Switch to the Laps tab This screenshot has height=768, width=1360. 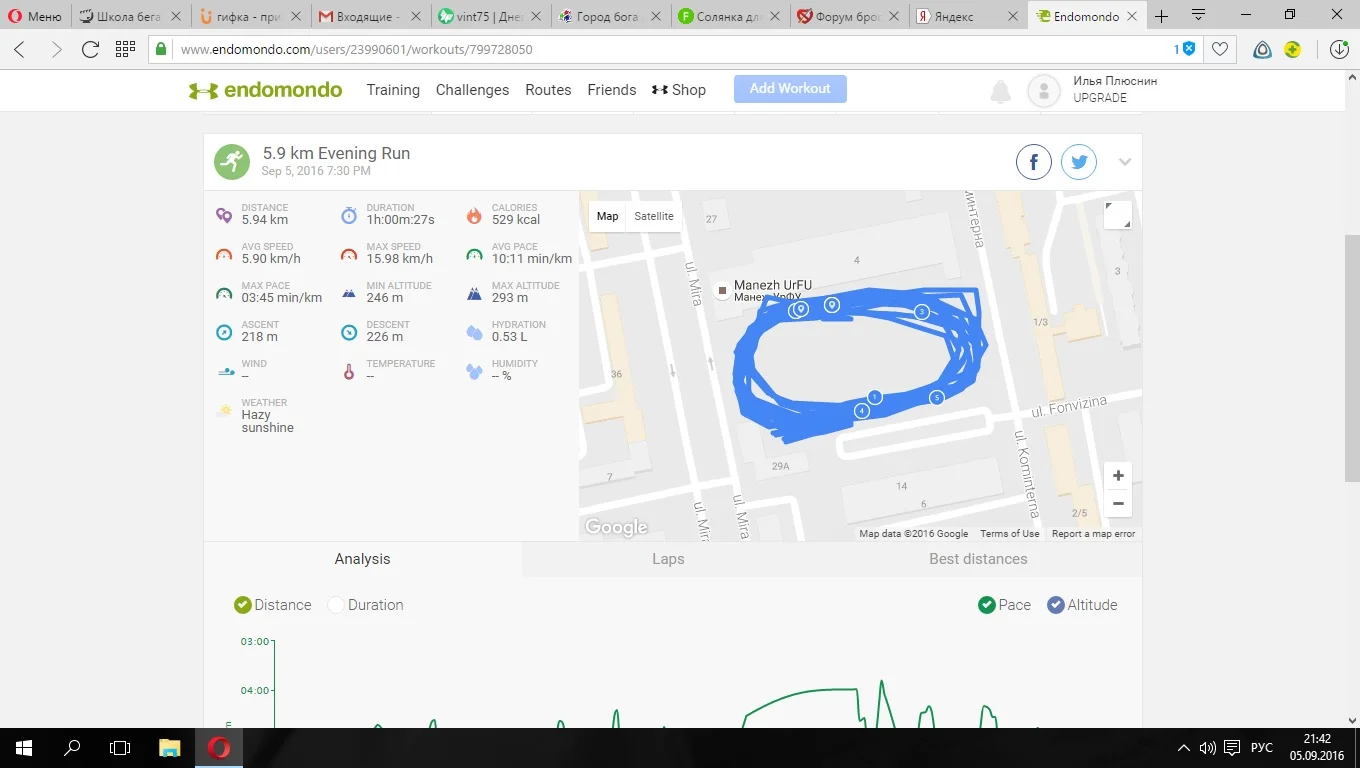(668, 559)
